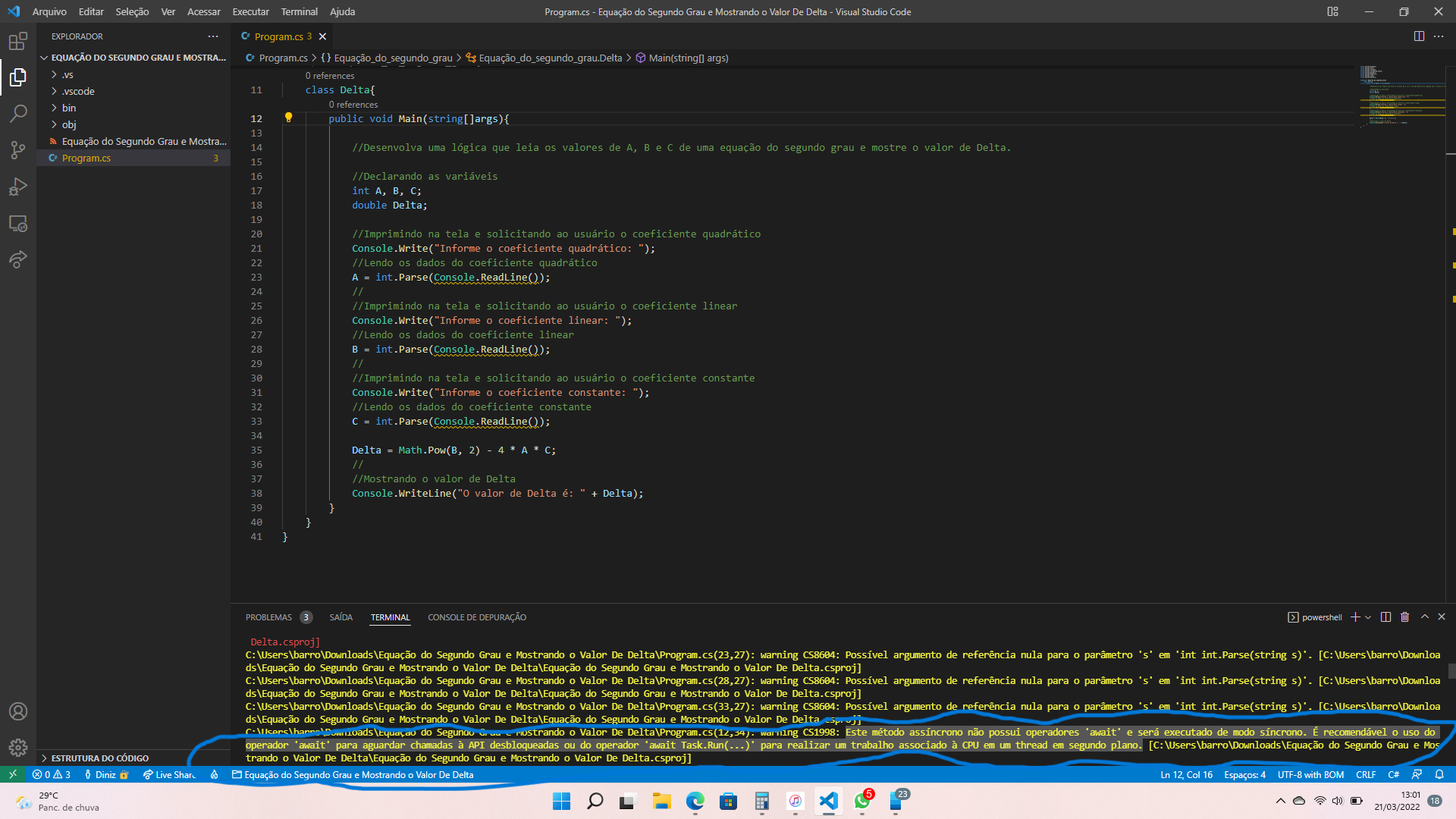This screenshot has height=819, width=1456.
Task: Expand ESTRUTURA DO CÓDIGO section
Action: (x=133, y=758)
